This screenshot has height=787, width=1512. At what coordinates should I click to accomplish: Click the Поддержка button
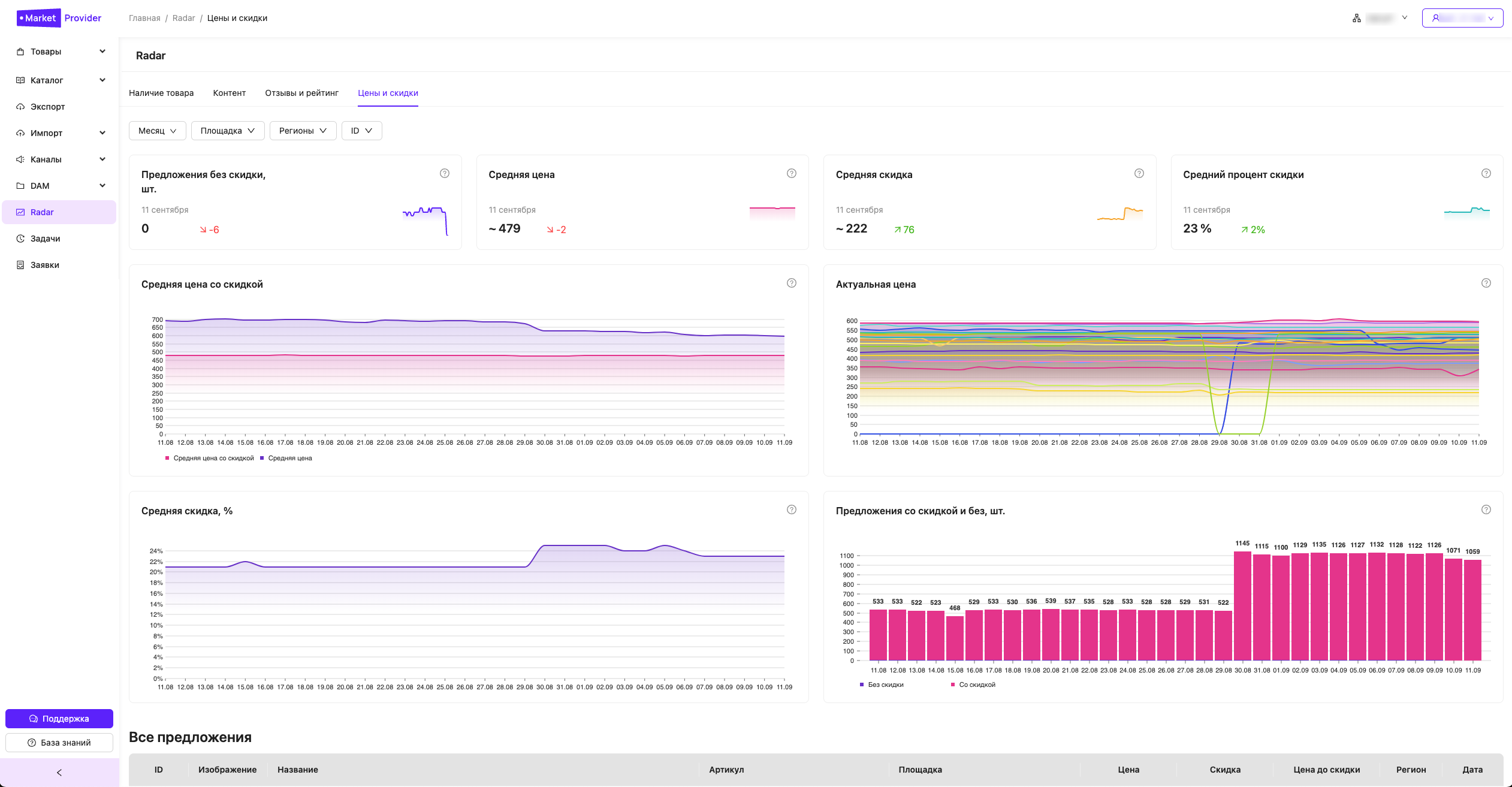tap(59, 718)
